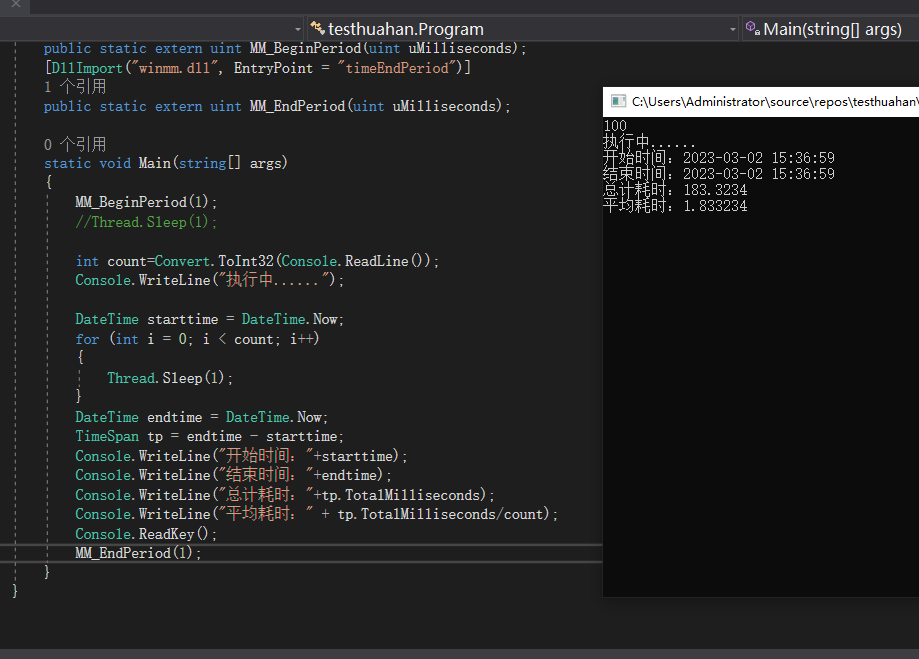Click the WriteLine "结束时间" code line
The image size is (919, 659).
point(233,475)
